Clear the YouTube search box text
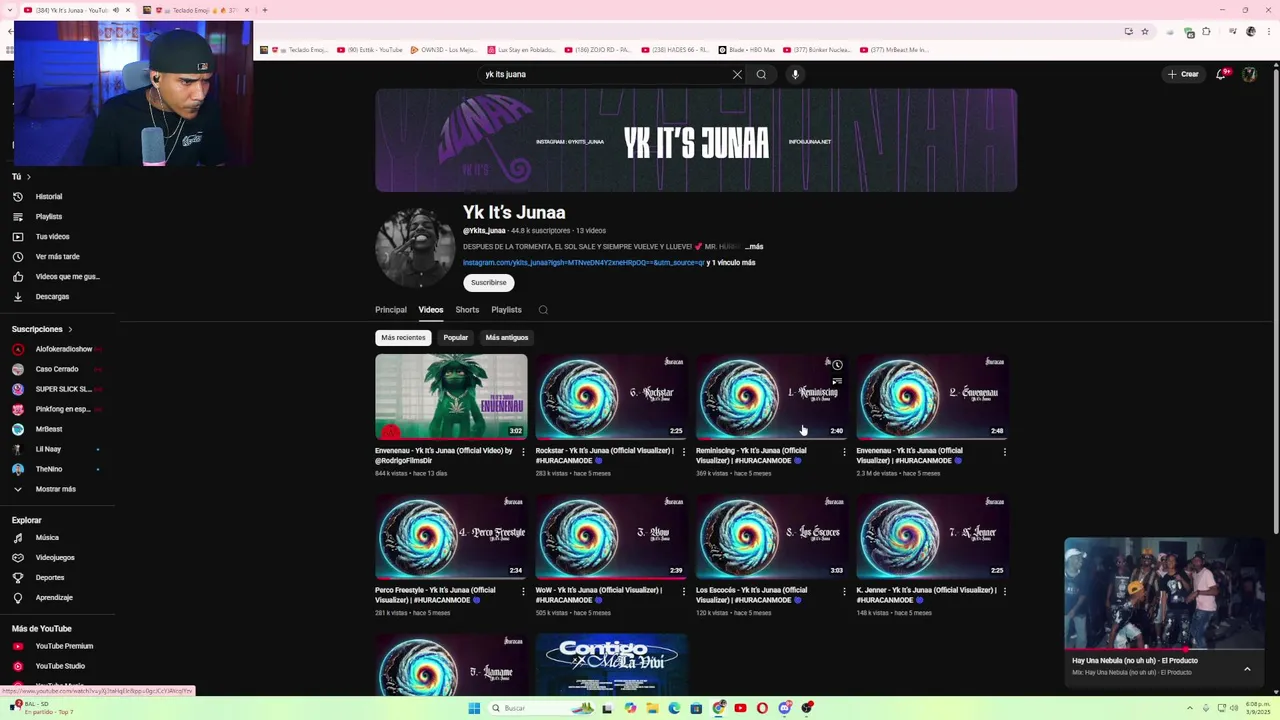 [737, 74]
